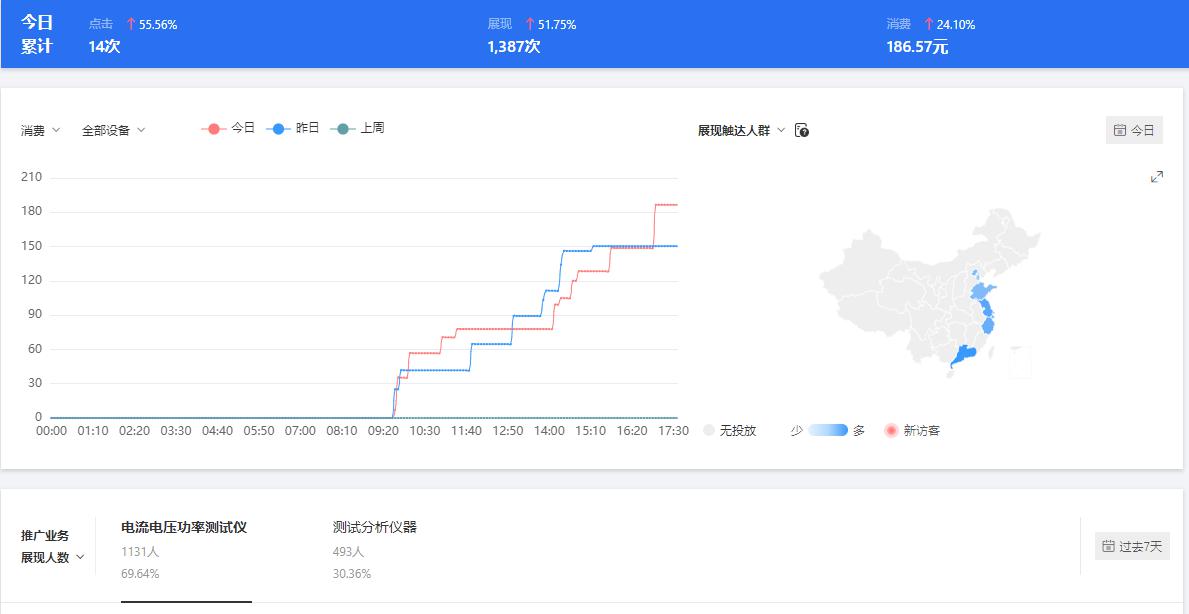1189x614 pixels.
Task: Toggle the 今日 series in the chart legend
Action: [229, 129]
